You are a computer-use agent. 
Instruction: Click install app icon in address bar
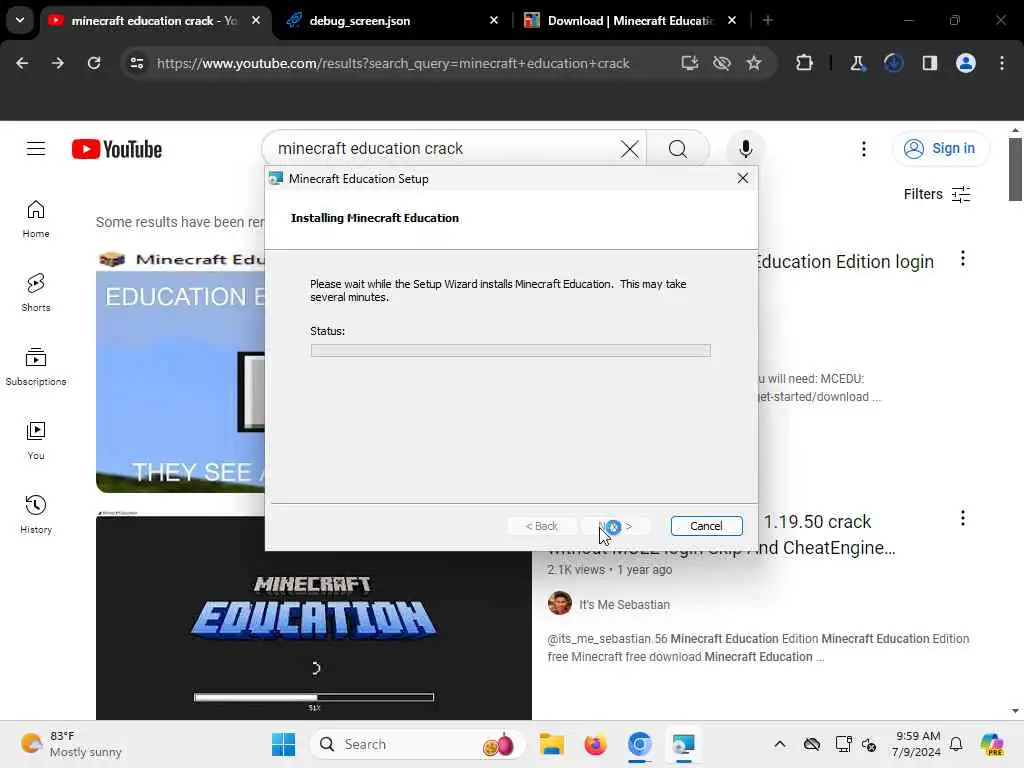point(689,63)
